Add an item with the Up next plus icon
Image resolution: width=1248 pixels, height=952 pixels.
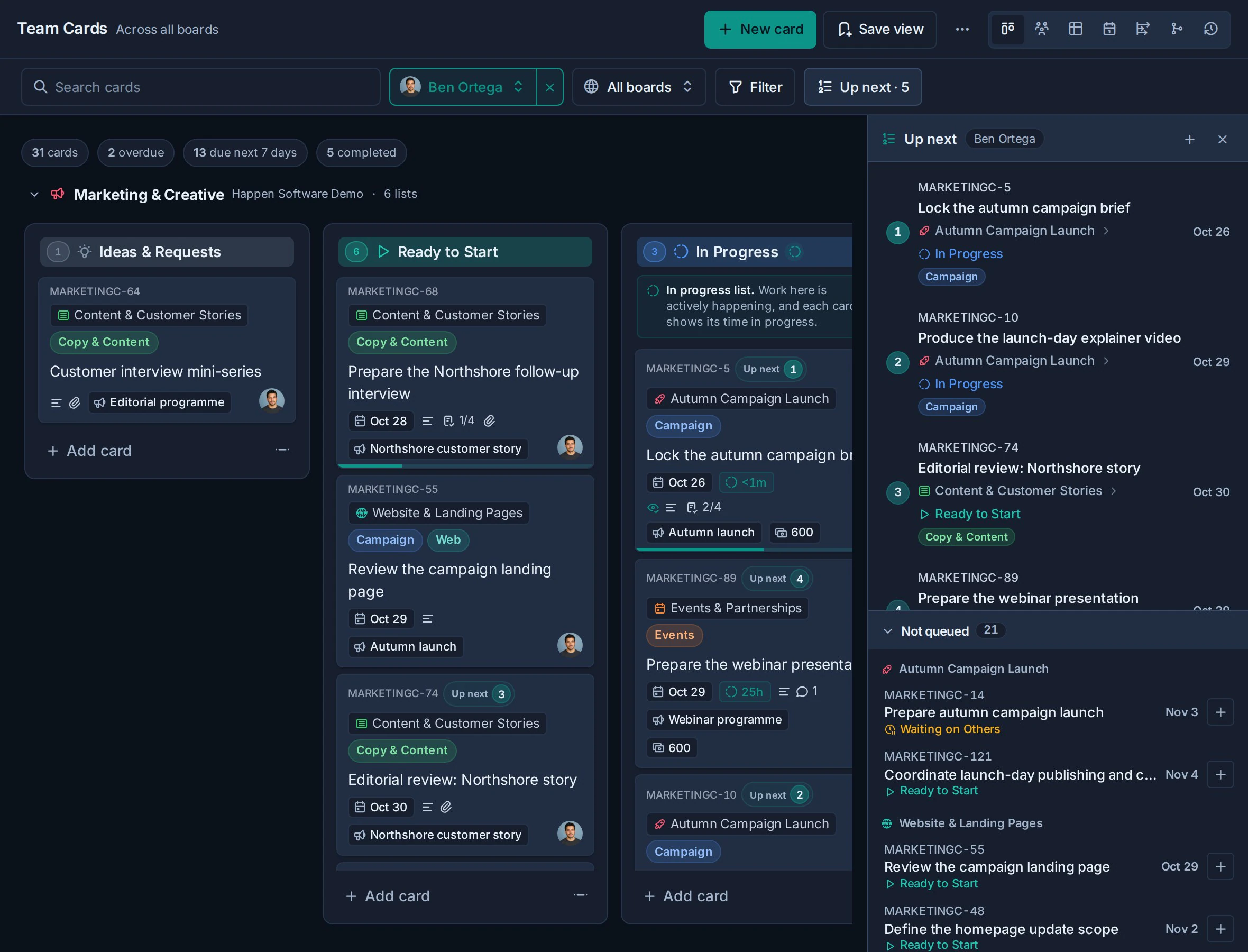click(x=1190, y=140)
